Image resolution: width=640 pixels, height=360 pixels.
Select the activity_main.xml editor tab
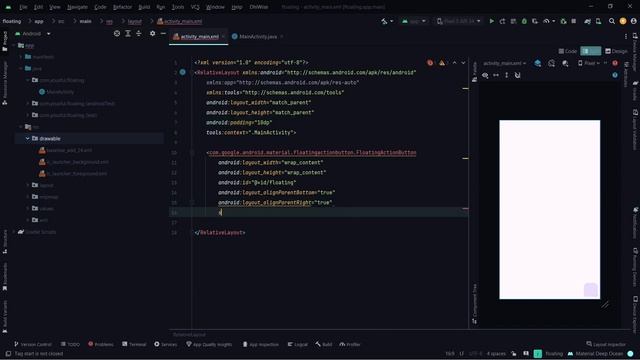(x=199, y=37)
